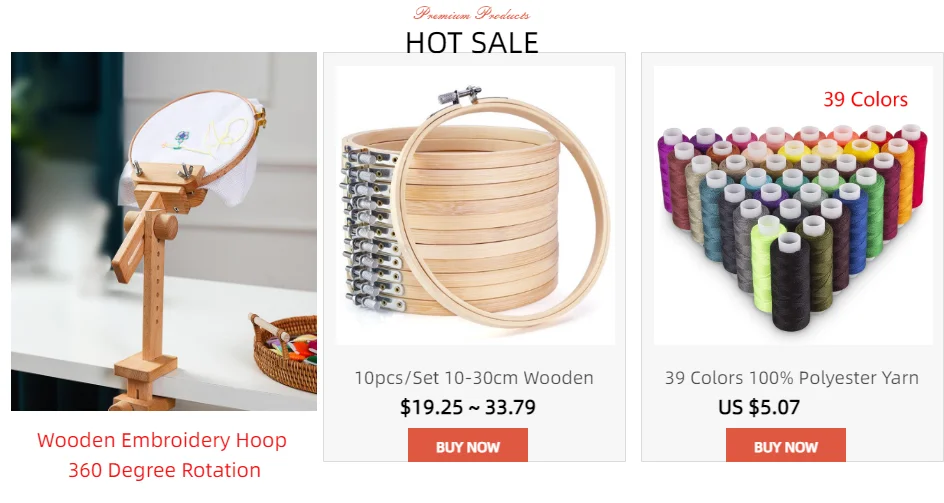Click the 39 Colors 100% Polyester Yarn title

(x=792, y=378)
